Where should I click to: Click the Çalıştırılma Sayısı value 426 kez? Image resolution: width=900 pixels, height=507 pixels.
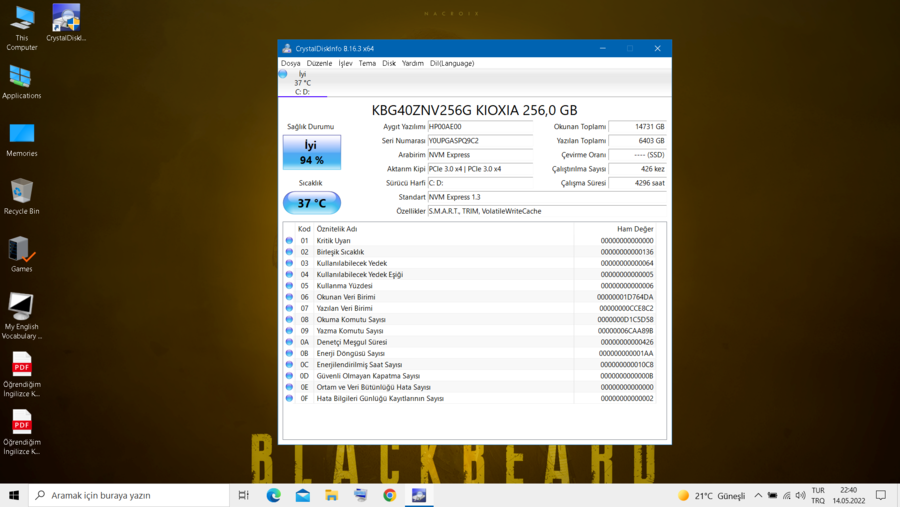(x=637, y=169)
